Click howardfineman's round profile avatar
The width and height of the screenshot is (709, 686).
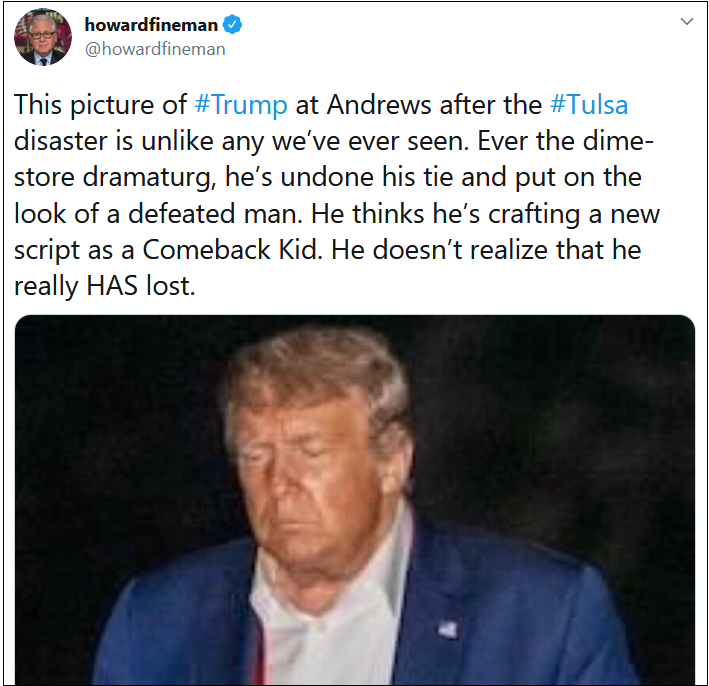[43, 37]
